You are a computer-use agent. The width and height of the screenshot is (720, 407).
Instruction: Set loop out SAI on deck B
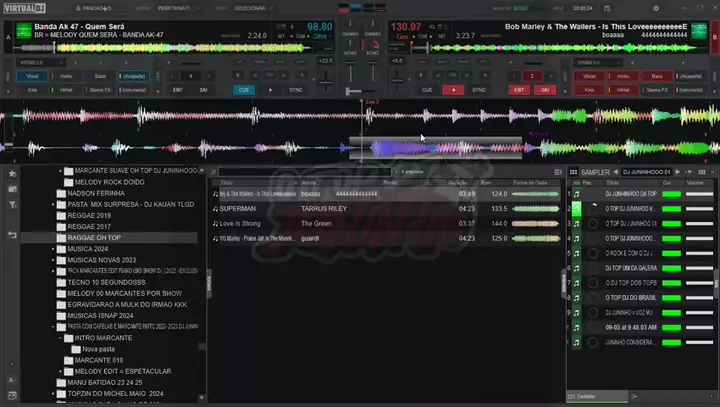(545, 90)
